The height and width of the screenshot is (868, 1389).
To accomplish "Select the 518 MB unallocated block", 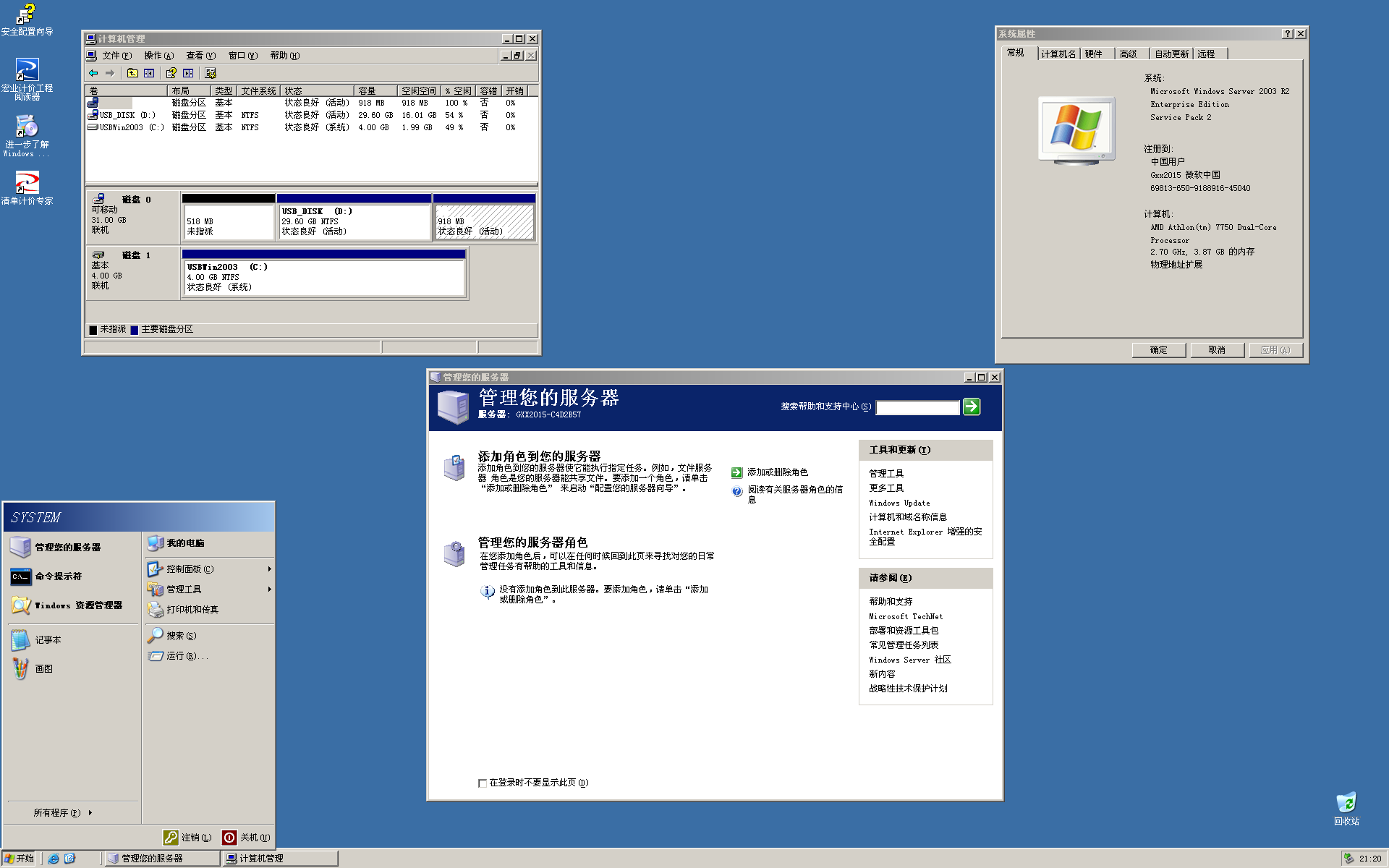I will 228,217.
